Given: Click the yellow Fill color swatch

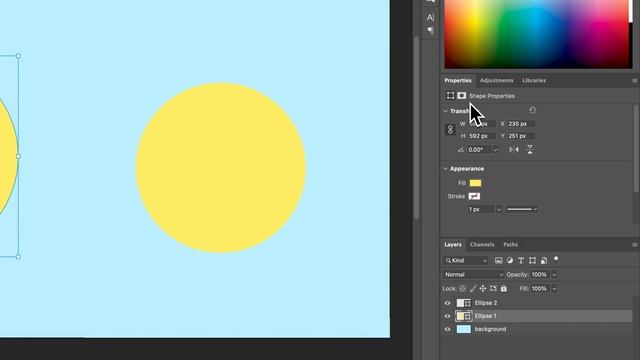Looking at the screenshot, I should tap(475, 183).
